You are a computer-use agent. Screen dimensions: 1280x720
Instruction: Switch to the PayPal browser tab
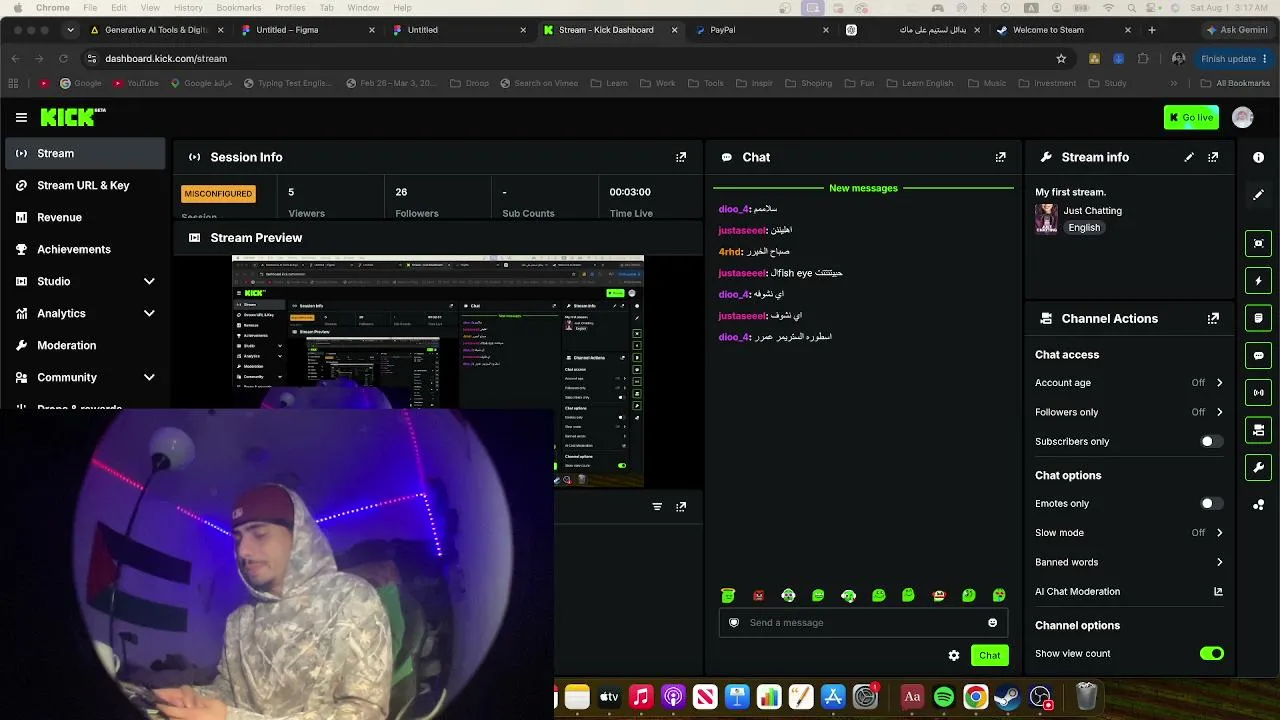click(760, 30)
